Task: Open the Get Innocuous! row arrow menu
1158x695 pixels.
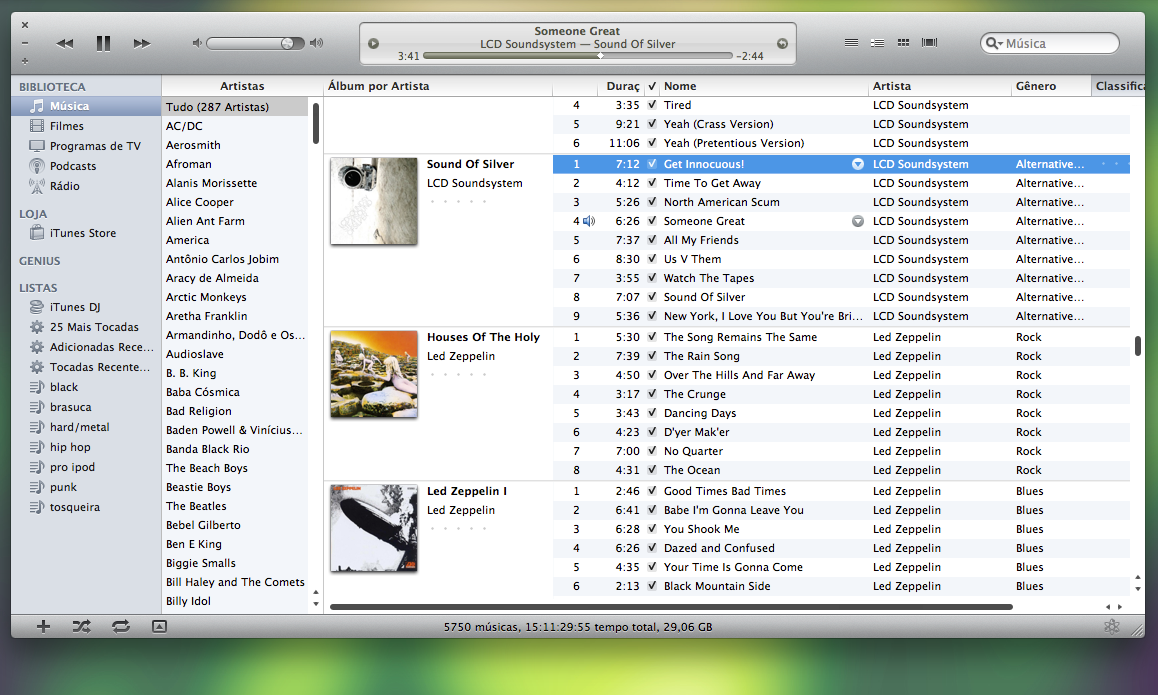Action: click(x=857, y=164)
